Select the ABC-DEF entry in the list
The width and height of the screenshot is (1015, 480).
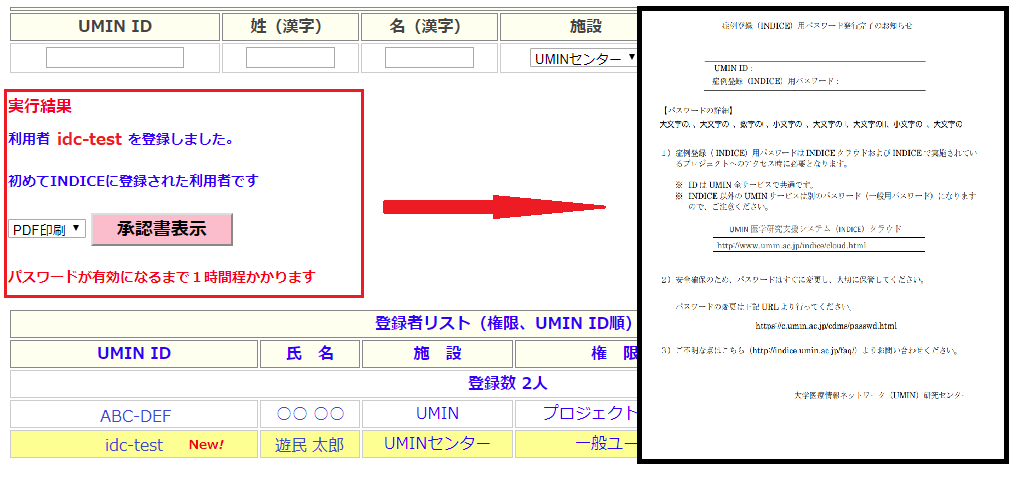pos(134,414)
